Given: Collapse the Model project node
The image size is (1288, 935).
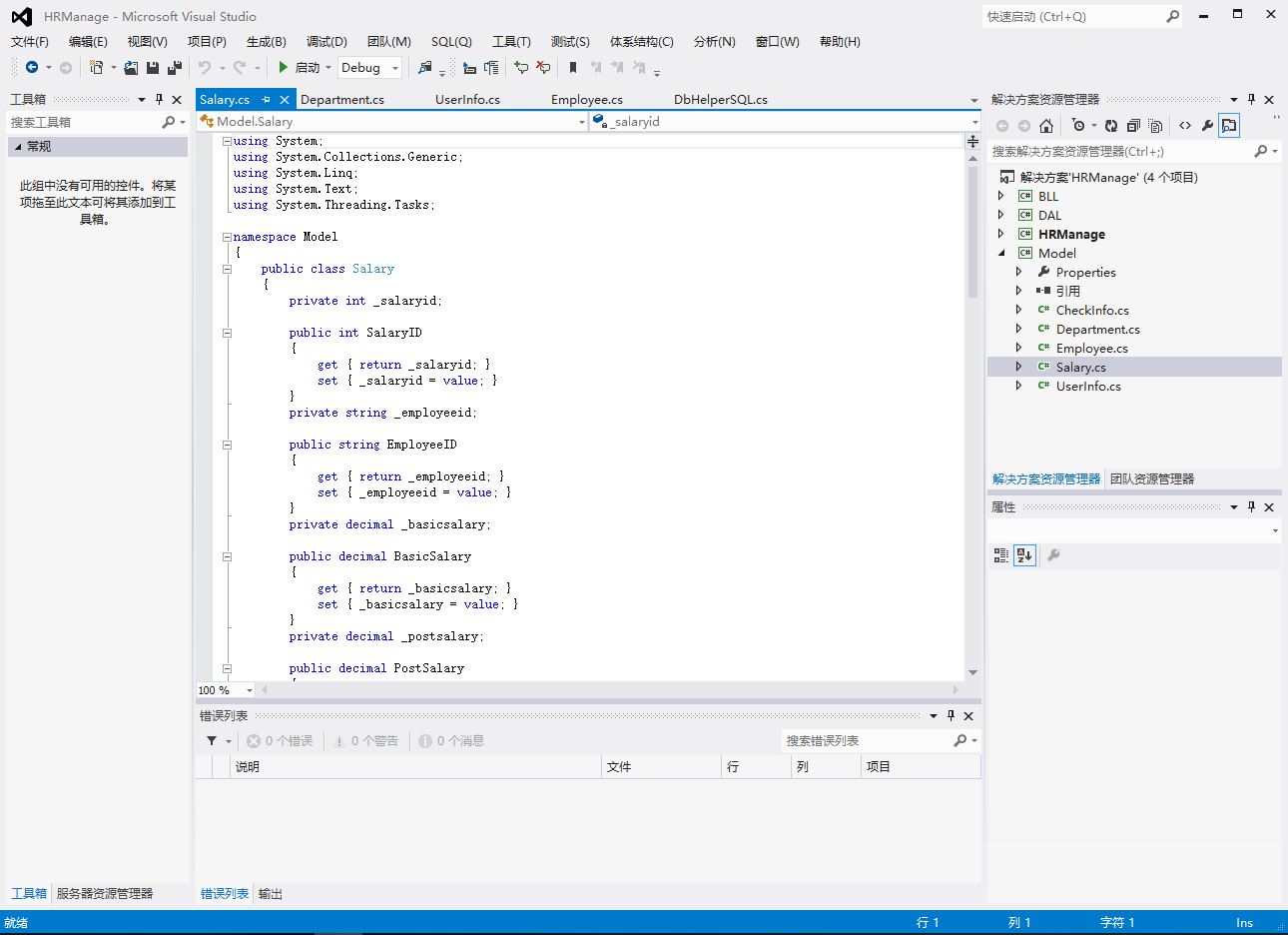Looking at the screenshot, I should coord(1001,253).
